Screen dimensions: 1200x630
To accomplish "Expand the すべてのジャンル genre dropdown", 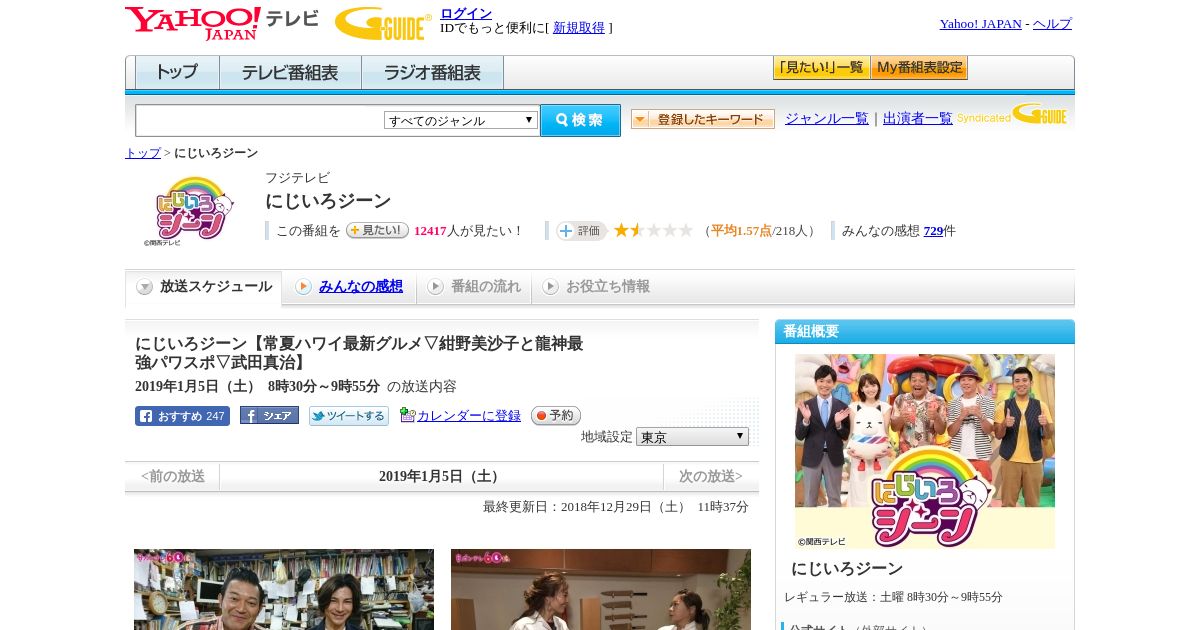I will tap(461, 120).
